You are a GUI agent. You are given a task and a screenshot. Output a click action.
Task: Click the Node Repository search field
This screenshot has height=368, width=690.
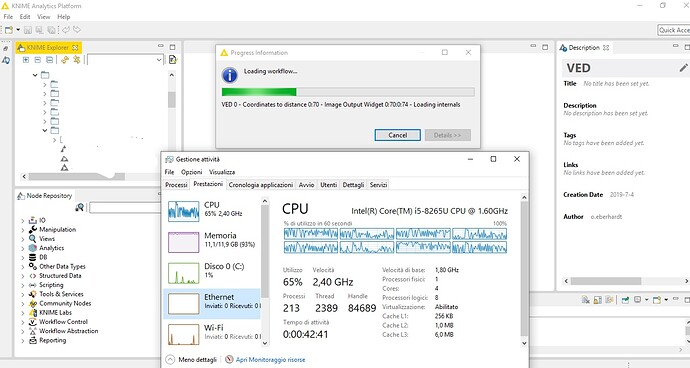[x=125, y=207]
